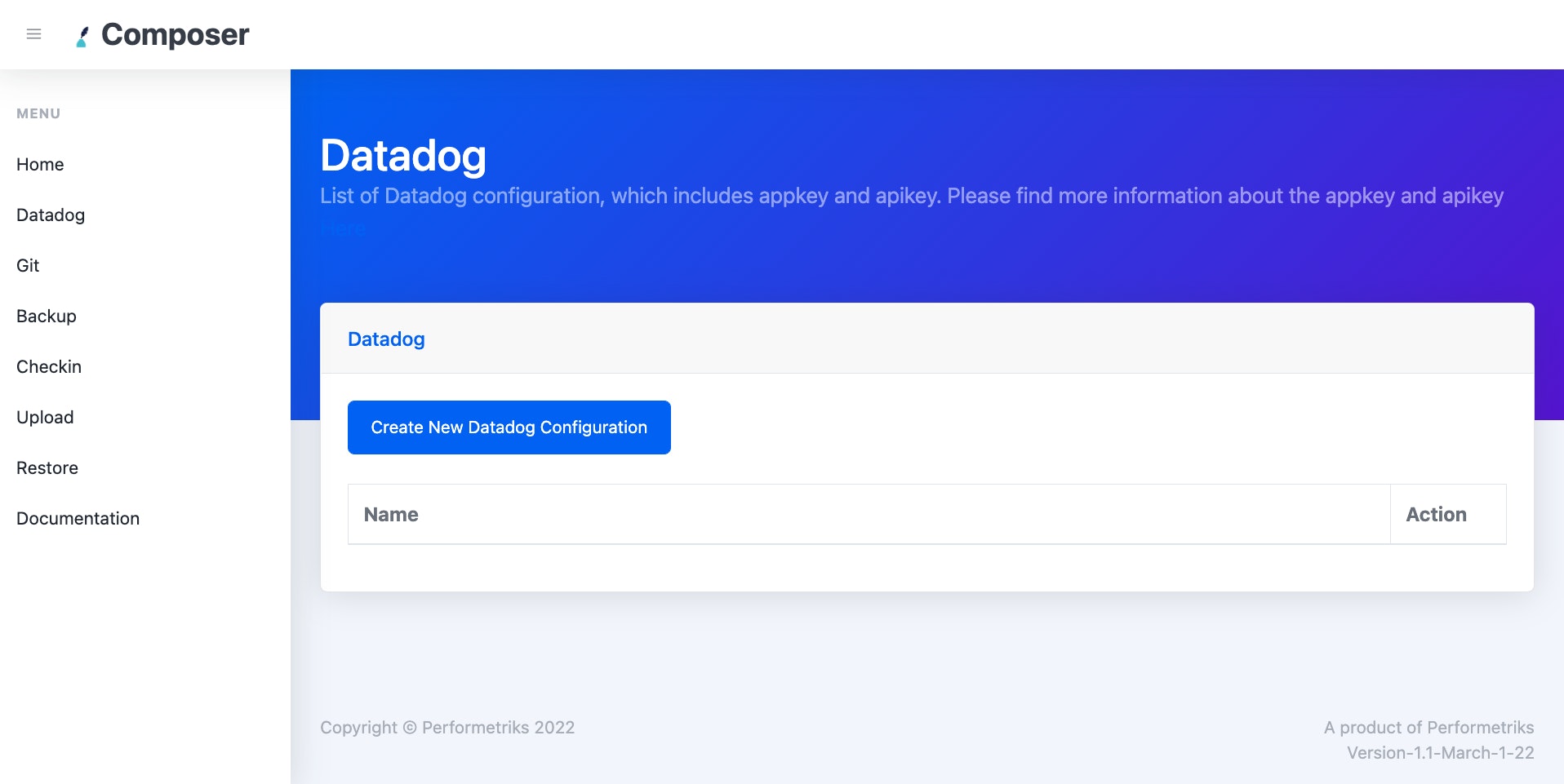Click the Version-1.1-March-1-22 footer label
This screenshot has width=1564, height=784.
point(1440,753)
